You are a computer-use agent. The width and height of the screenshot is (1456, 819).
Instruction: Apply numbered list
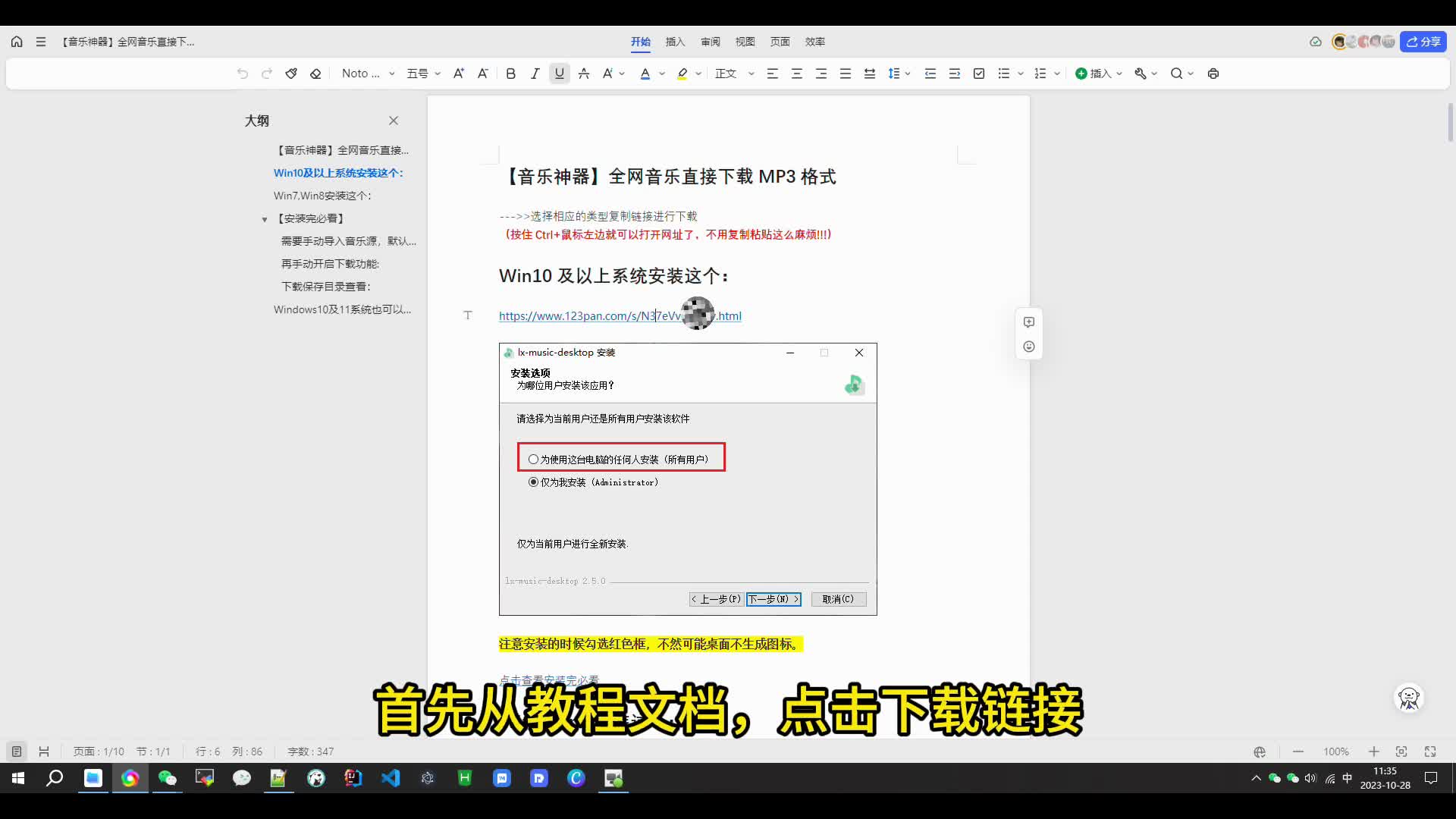(x=1040, y=74)
